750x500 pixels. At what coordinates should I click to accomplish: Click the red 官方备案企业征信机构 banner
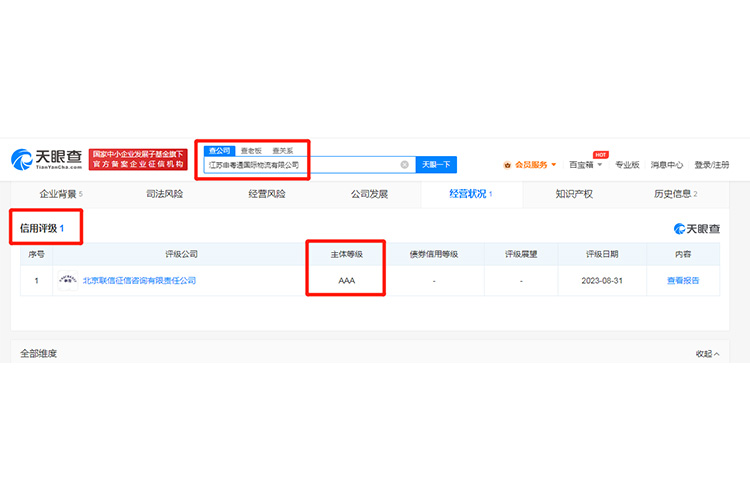point(138,159)
